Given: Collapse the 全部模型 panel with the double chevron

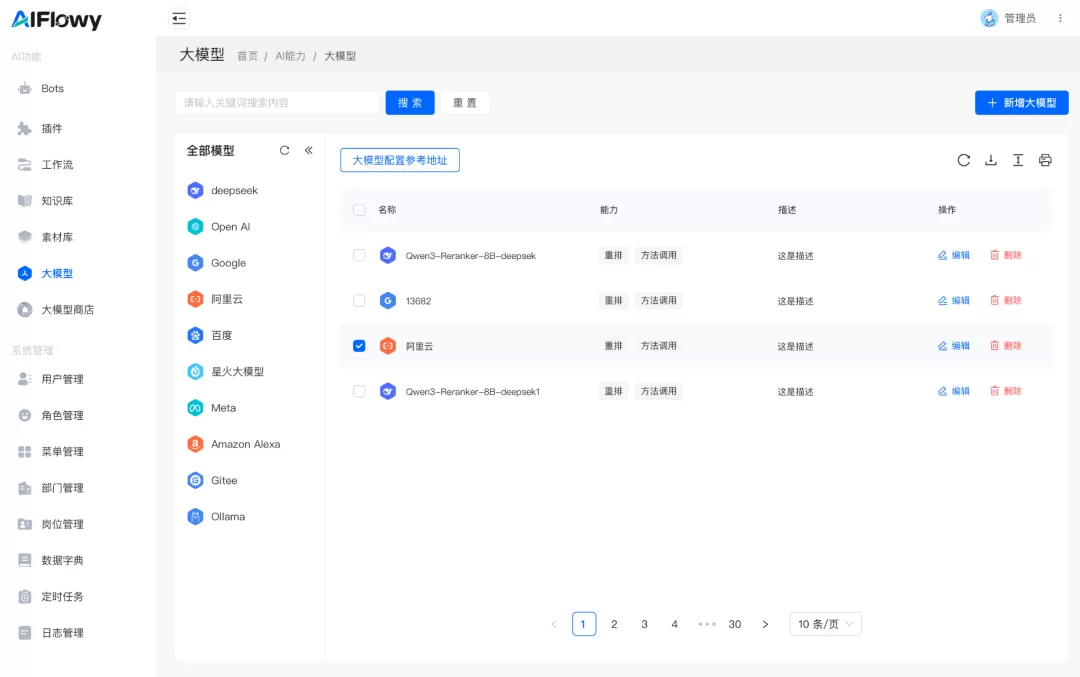Looking at the screenshot, I should point(309,150).
